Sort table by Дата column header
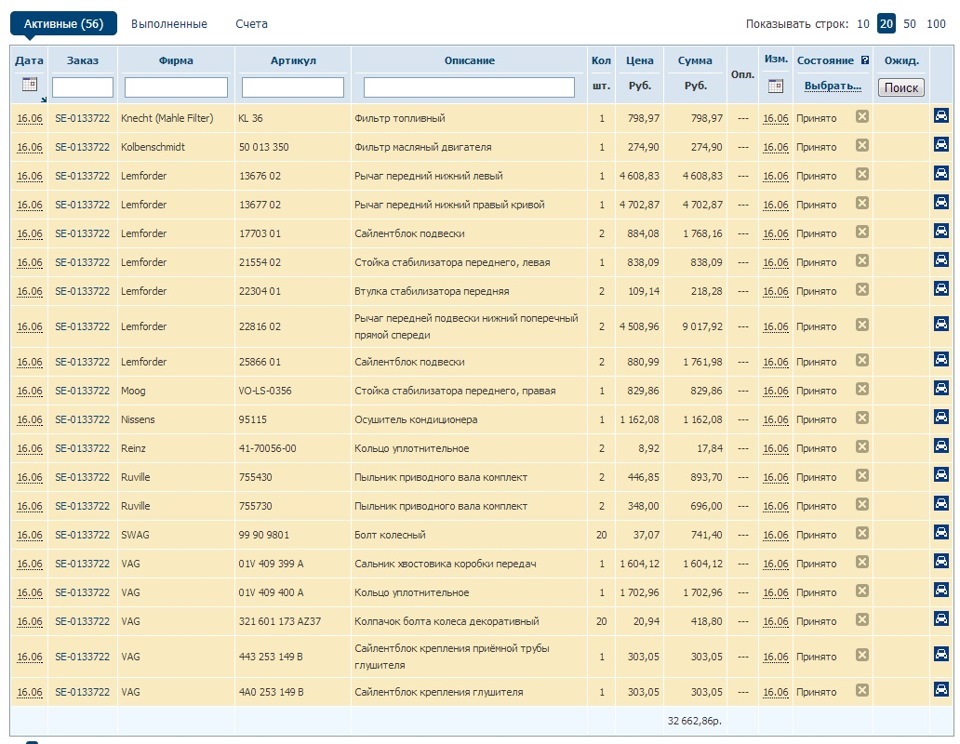Viewport: 960px width, 744px height. pyautogui.click(x=29, y=61)
